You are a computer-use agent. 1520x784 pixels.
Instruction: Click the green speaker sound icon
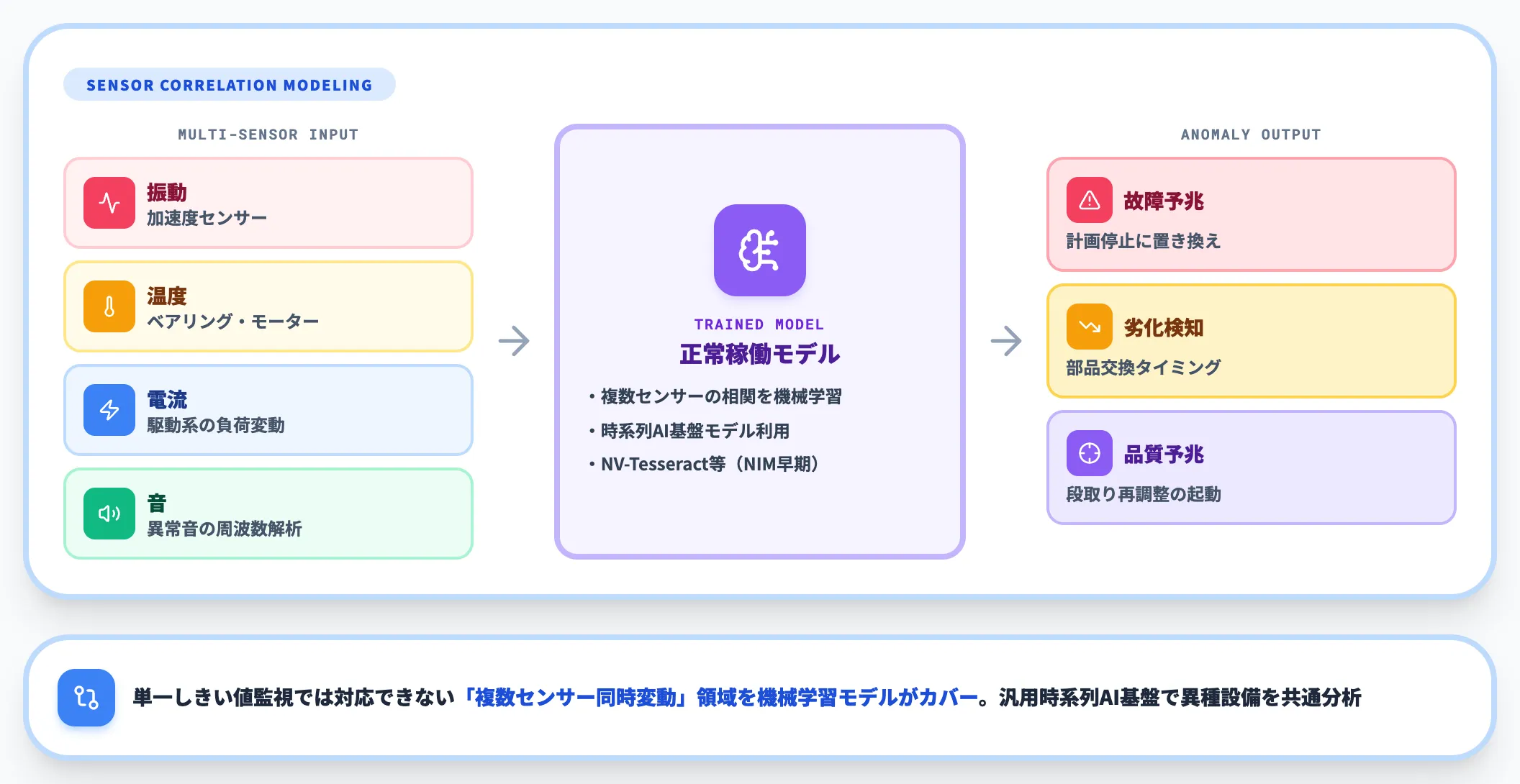coord(109,514)
